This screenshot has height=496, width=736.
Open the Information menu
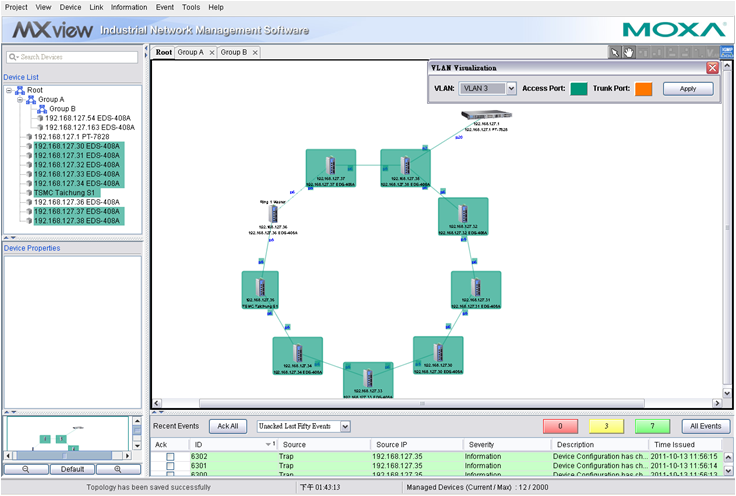coord(129,8)
